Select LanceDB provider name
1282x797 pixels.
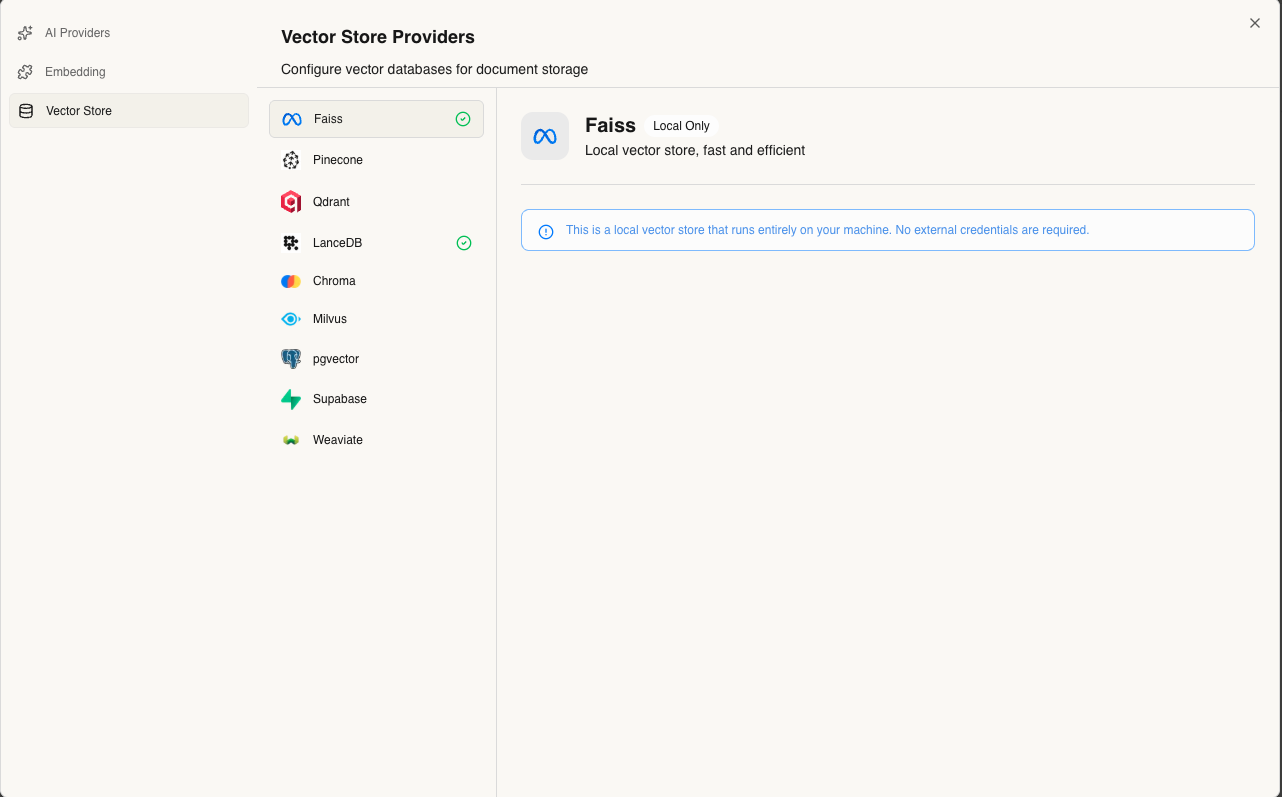point(337,243)
